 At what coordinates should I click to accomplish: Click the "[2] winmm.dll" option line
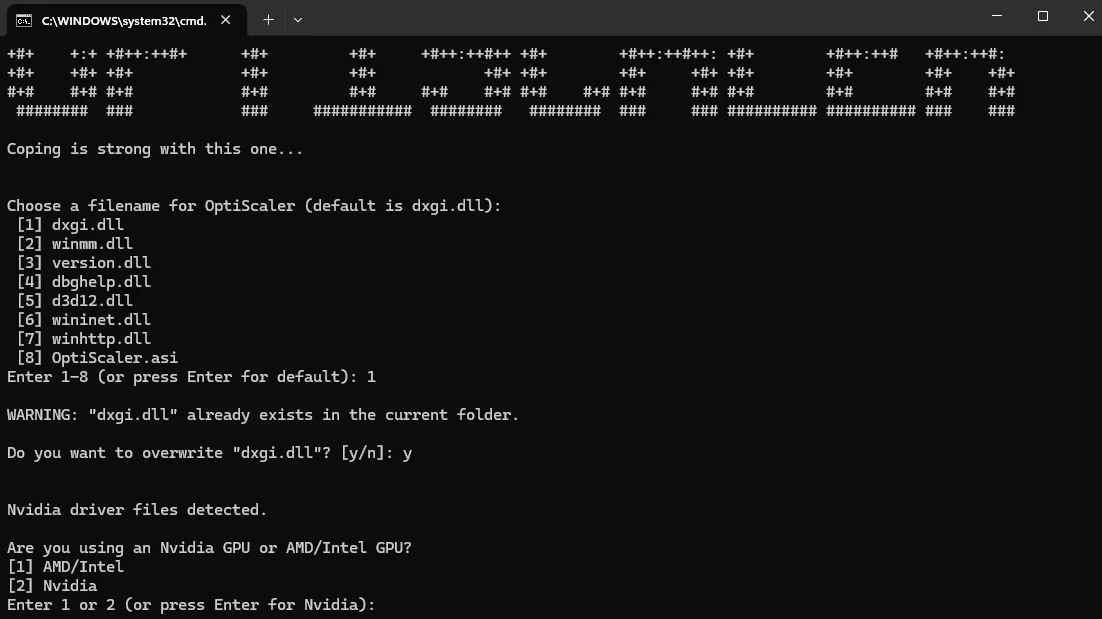click(x=74, y=244)
